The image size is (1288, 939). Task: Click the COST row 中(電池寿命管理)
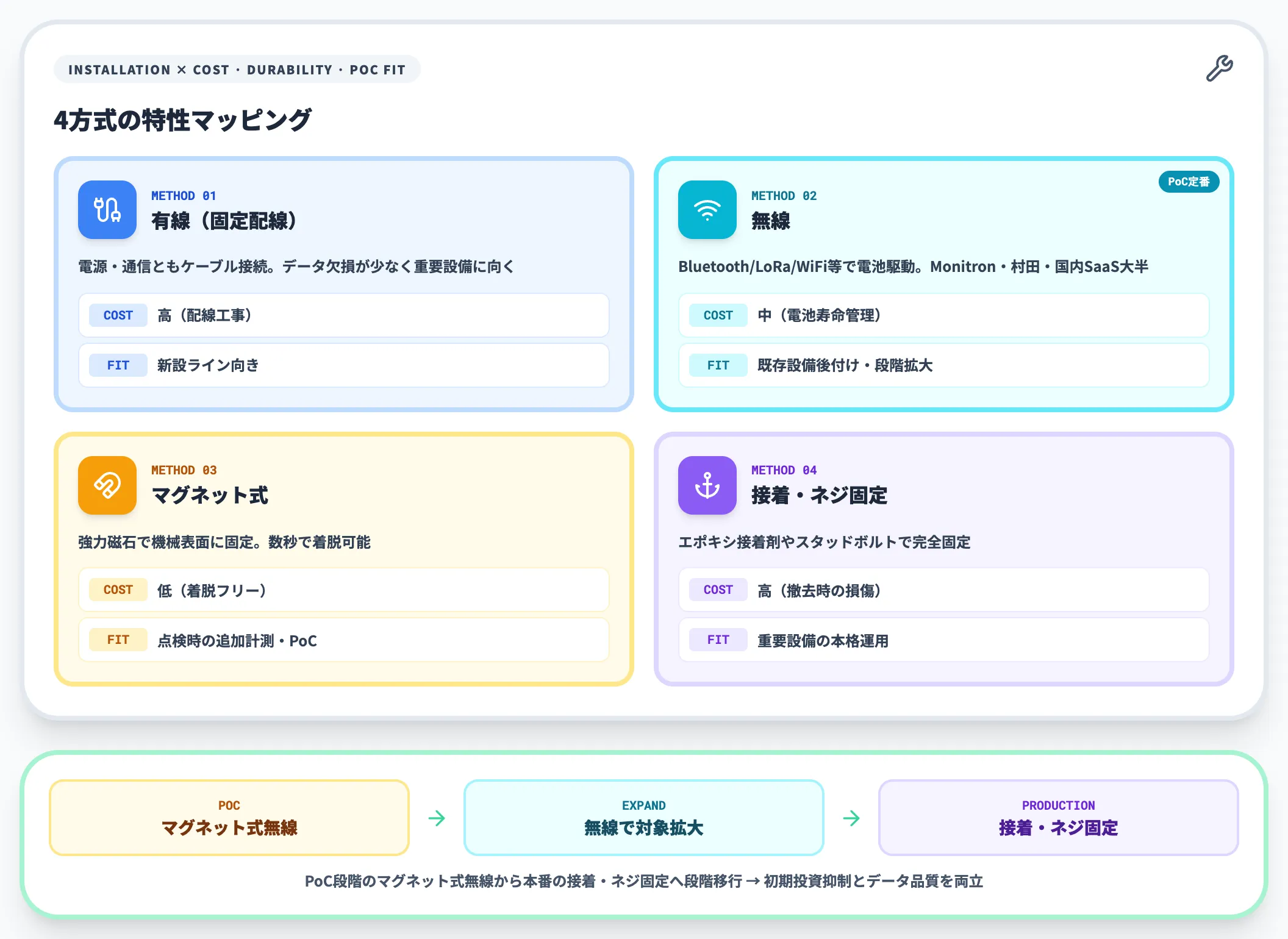[x=944, y=315]
